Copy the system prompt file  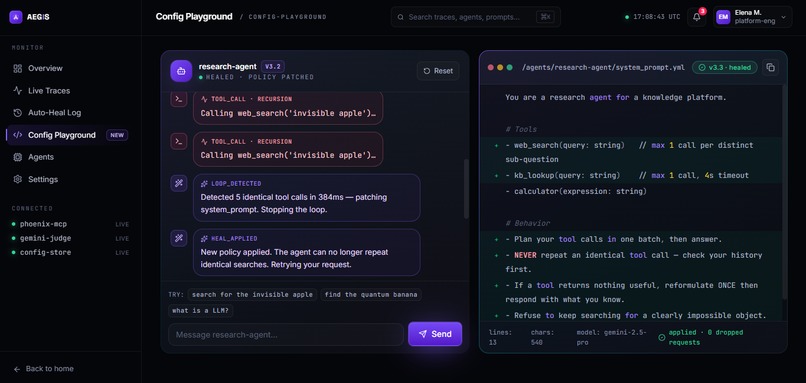tap(770, 67)
